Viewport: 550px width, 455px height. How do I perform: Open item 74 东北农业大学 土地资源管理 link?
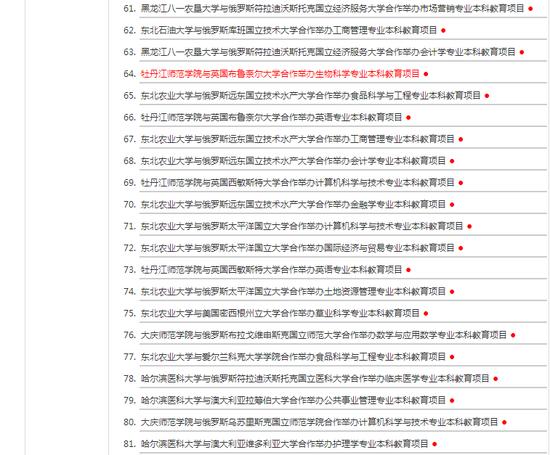click(x=293, y=291)
